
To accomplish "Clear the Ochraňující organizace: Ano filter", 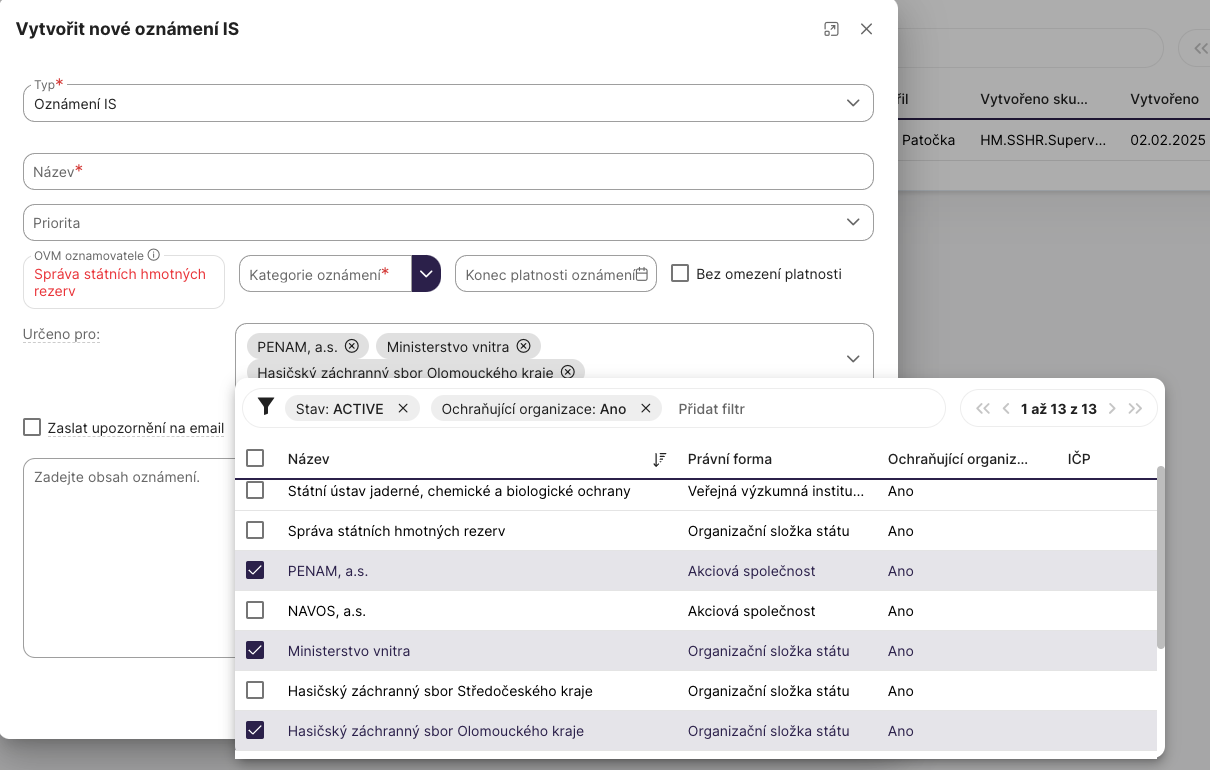I will coord(645,408).
